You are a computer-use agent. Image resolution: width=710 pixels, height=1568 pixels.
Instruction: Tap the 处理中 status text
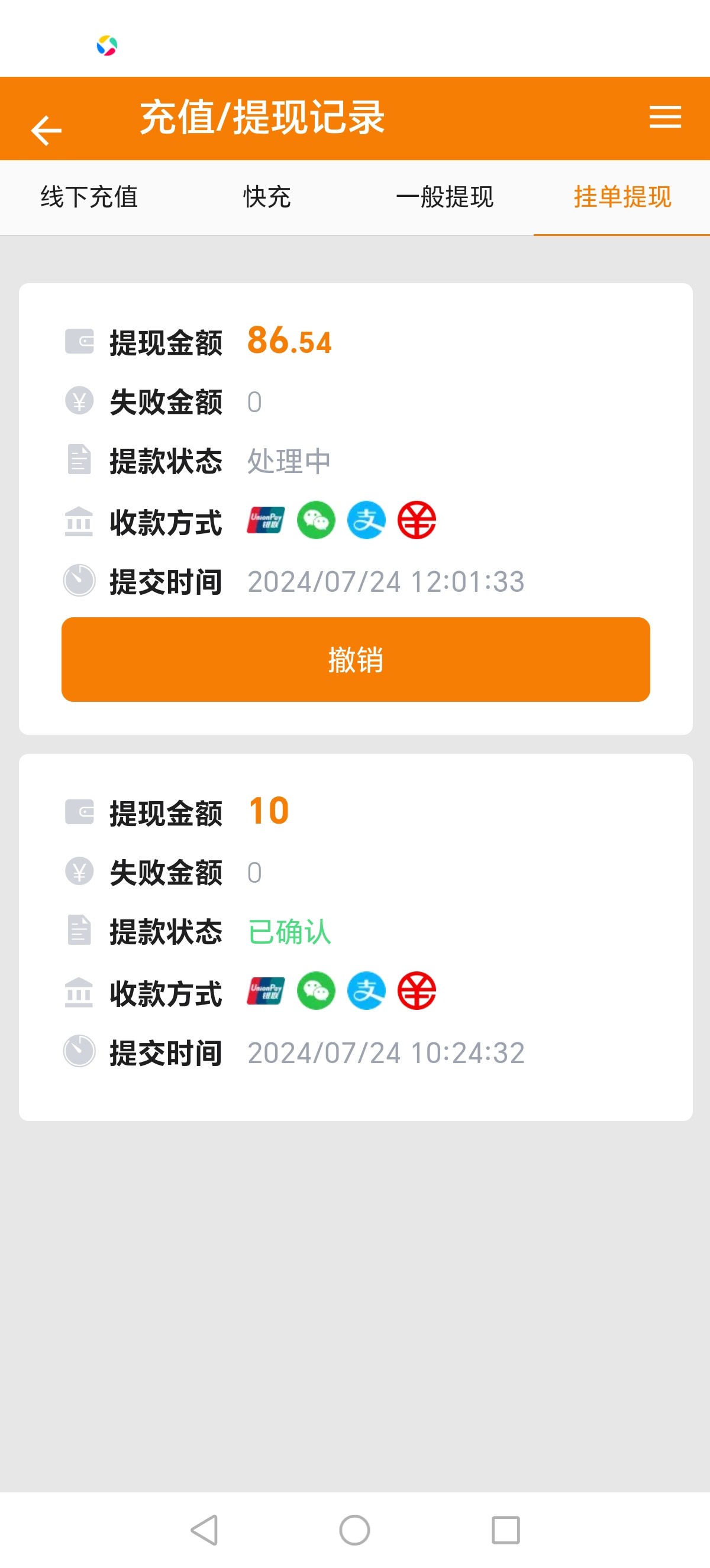(x=289, y=461)
